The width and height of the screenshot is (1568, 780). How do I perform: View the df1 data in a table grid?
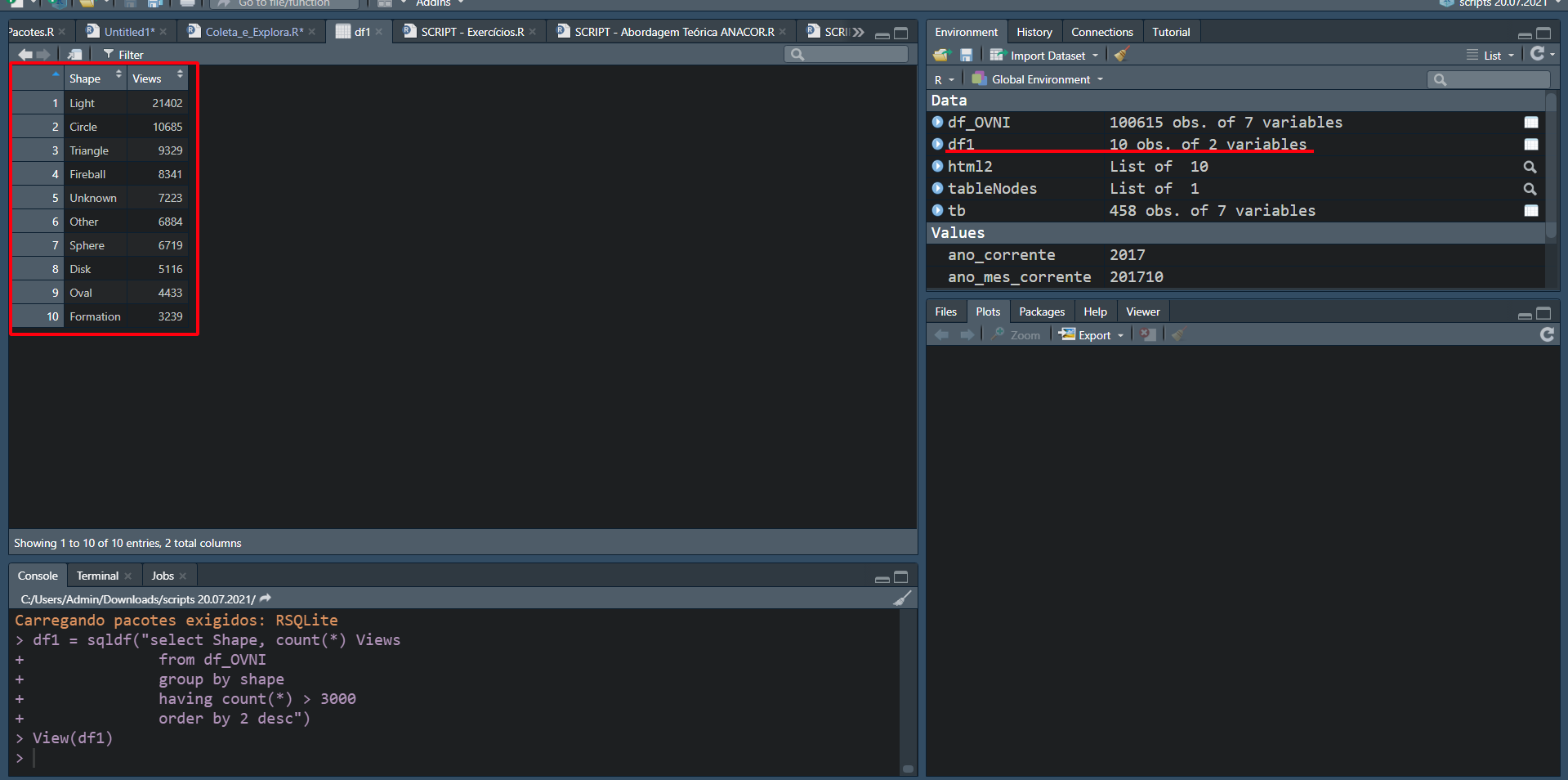point(1531,144)
